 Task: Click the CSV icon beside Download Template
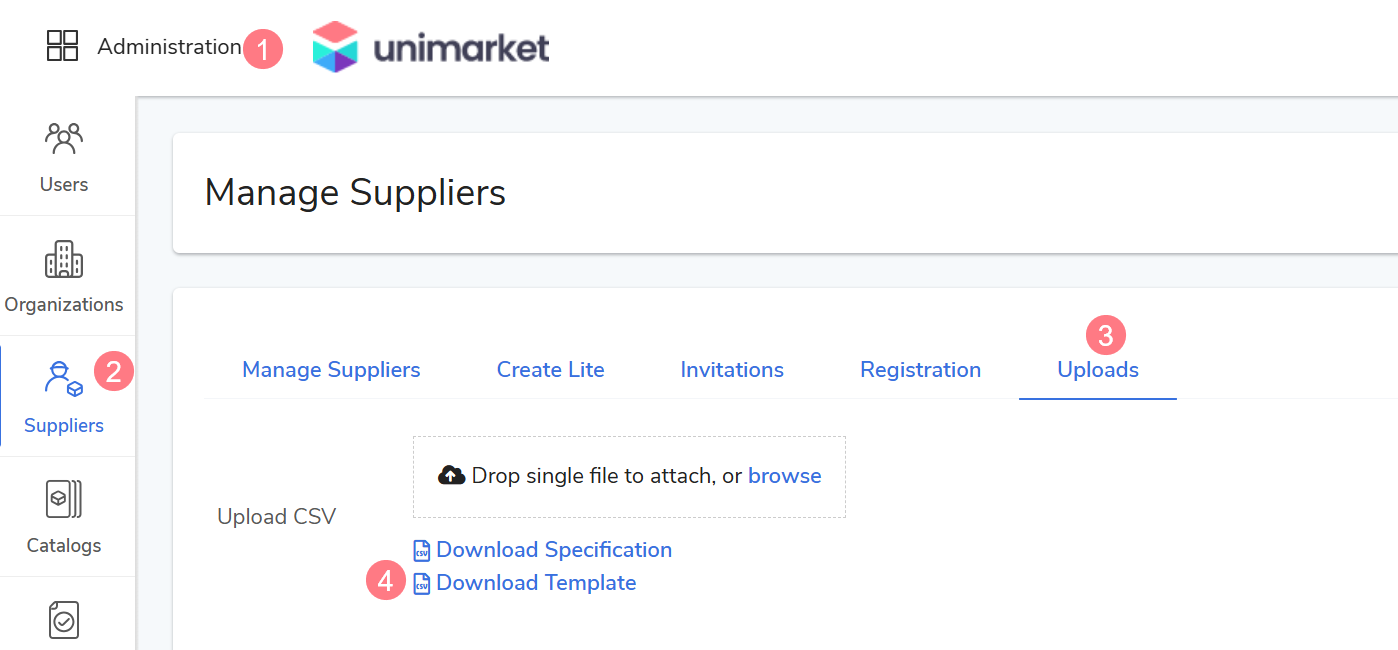pyautogui.click(x=422, y=584)
